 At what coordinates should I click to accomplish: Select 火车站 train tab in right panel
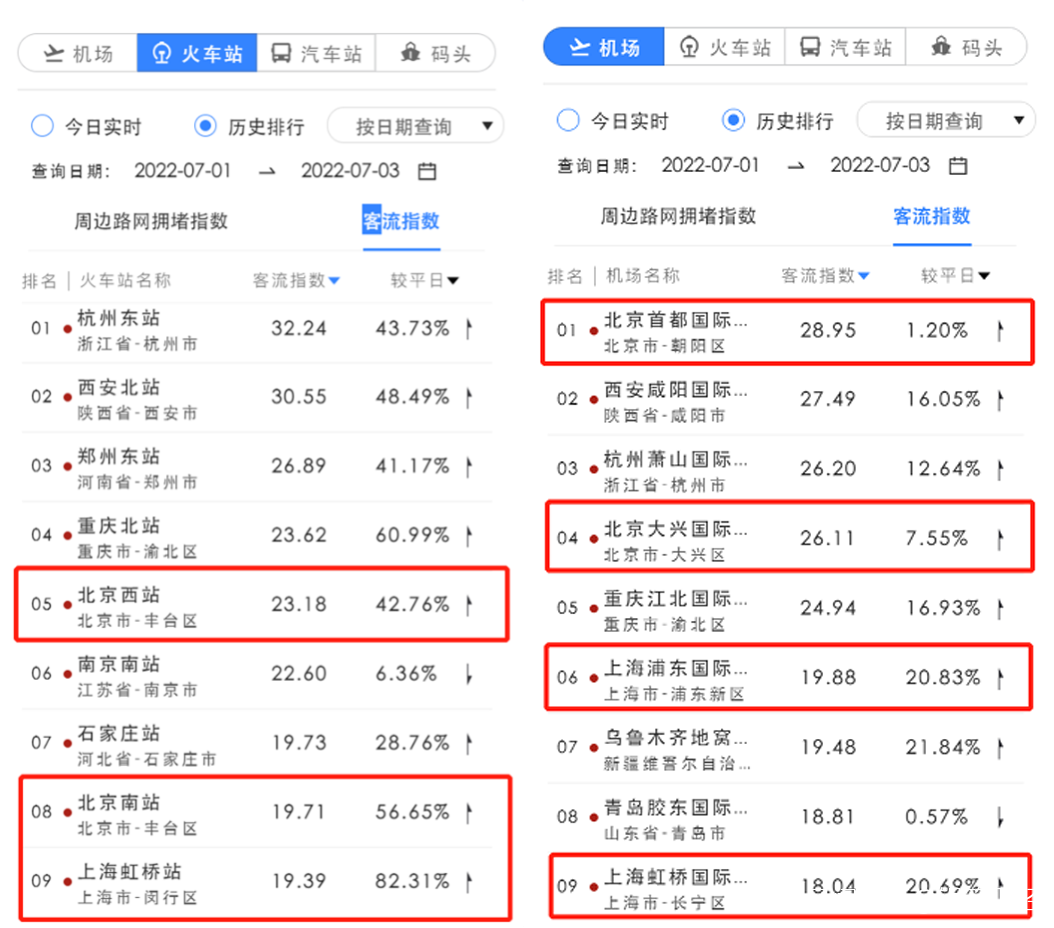[725, 47]
